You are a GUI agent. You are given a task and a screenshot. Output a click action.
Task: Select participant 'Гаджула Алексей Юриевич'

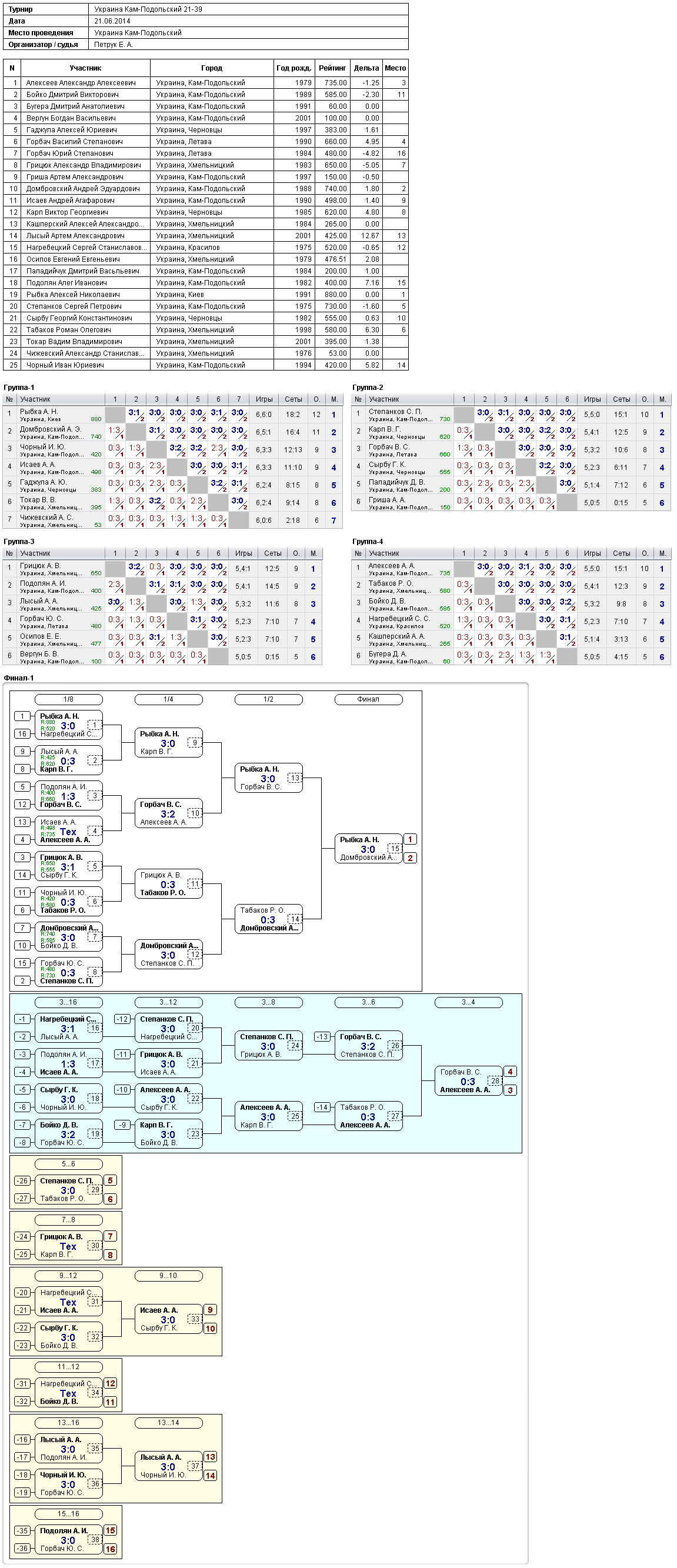click(71, 129)
